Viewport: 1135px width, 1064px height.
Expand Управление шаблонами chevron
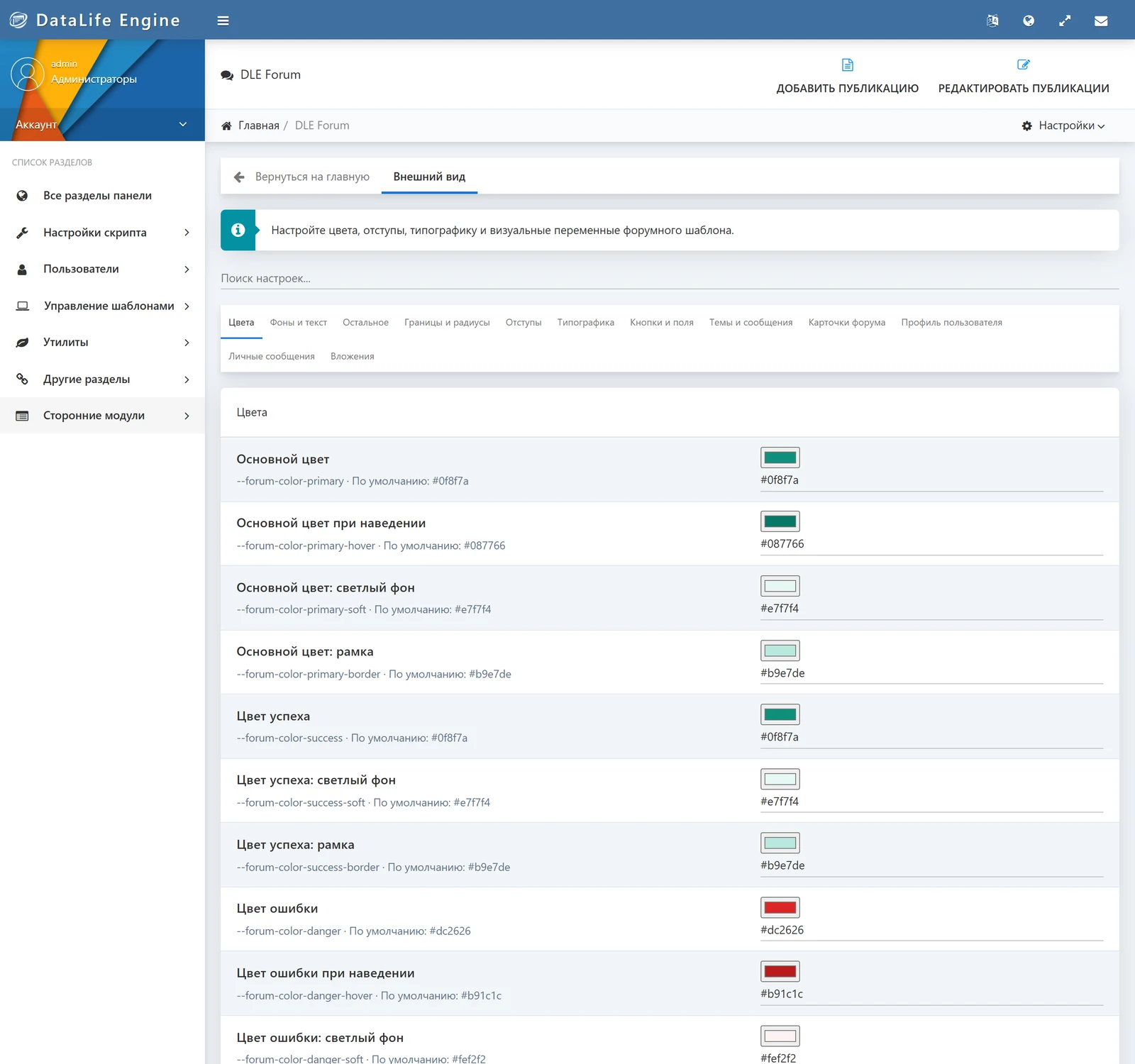click(187, 306)
